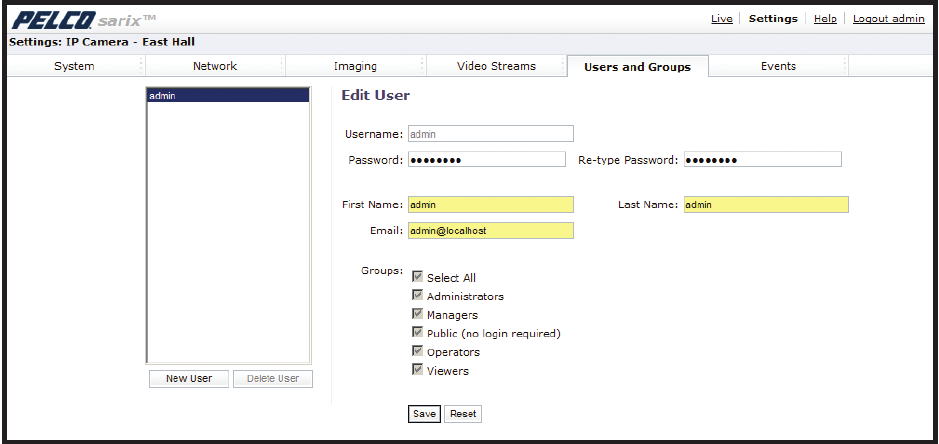Click the Pelco Sarix logo
Image resolution: width=939 pixels, height=444 pixels.
(83, 19)
